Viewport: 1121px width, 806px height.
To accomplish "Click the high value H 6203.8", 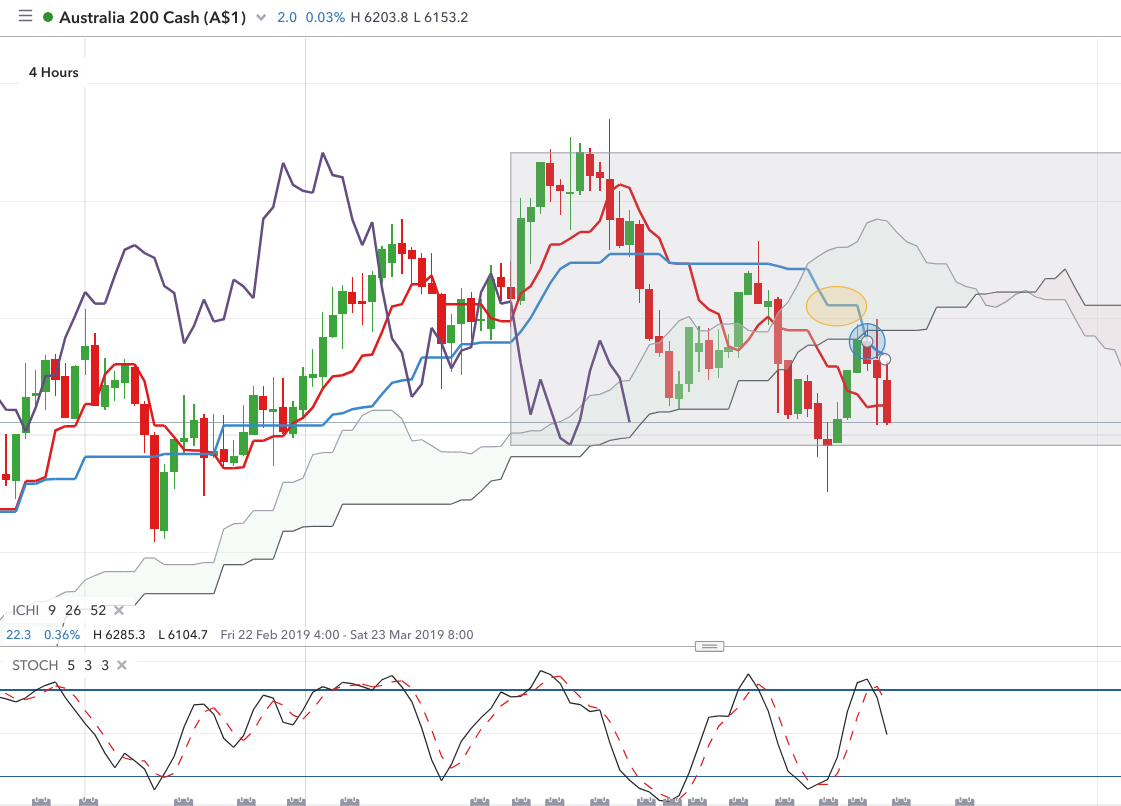I will click(x=379, y=17).
